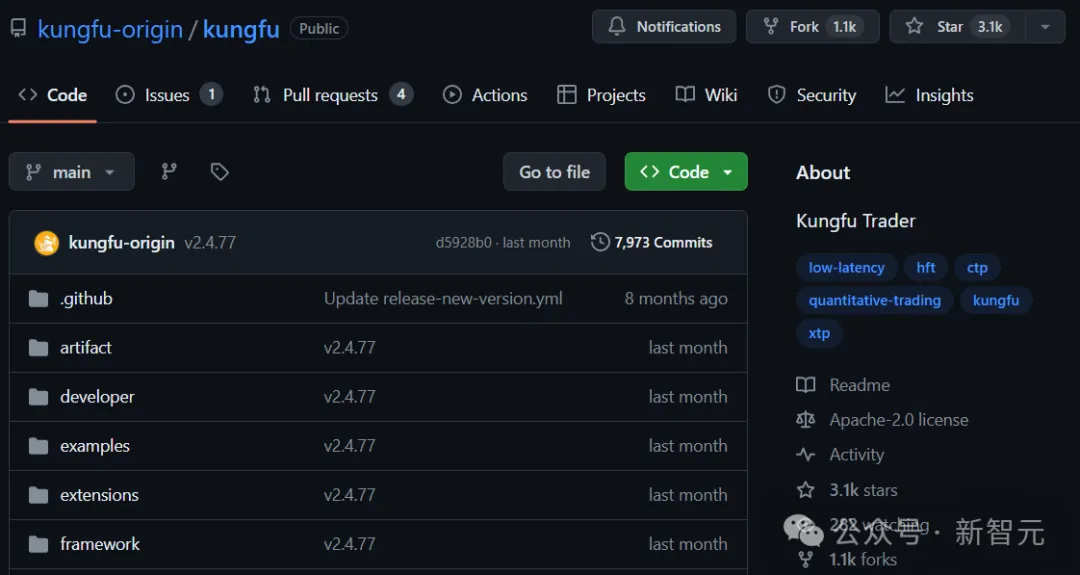Open the framework folder
Viewport: 1080px width, 575px height.
tap(100, 544)
